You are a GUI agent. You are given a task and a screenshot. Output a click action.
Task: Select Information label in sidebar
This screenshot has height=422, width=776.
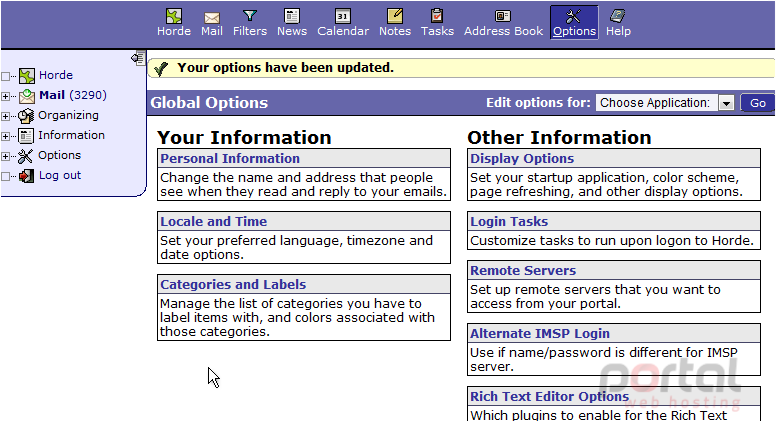71,135
